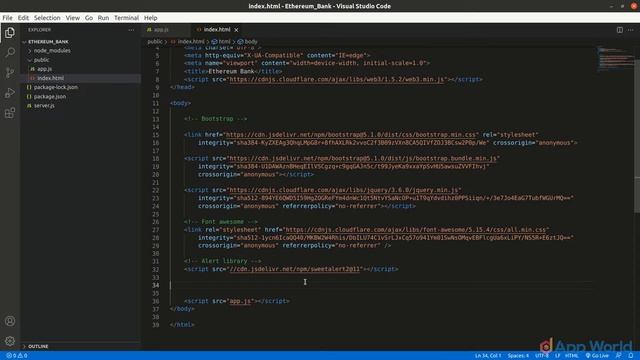Open the View menu
The width and height of the screenshot is (640, 360).
click(x=73, y=18)
